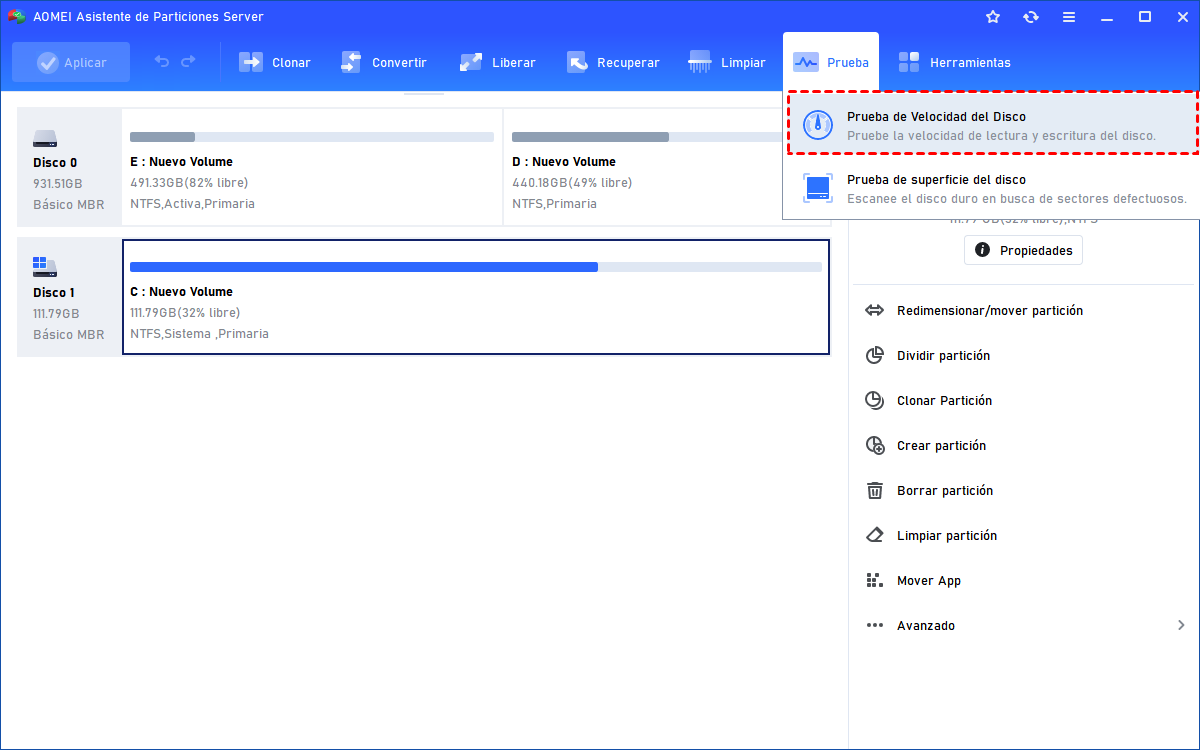The image size is (1200, 750).
Task: Open the Herramientas menu
Action: [x=954, y=62]
